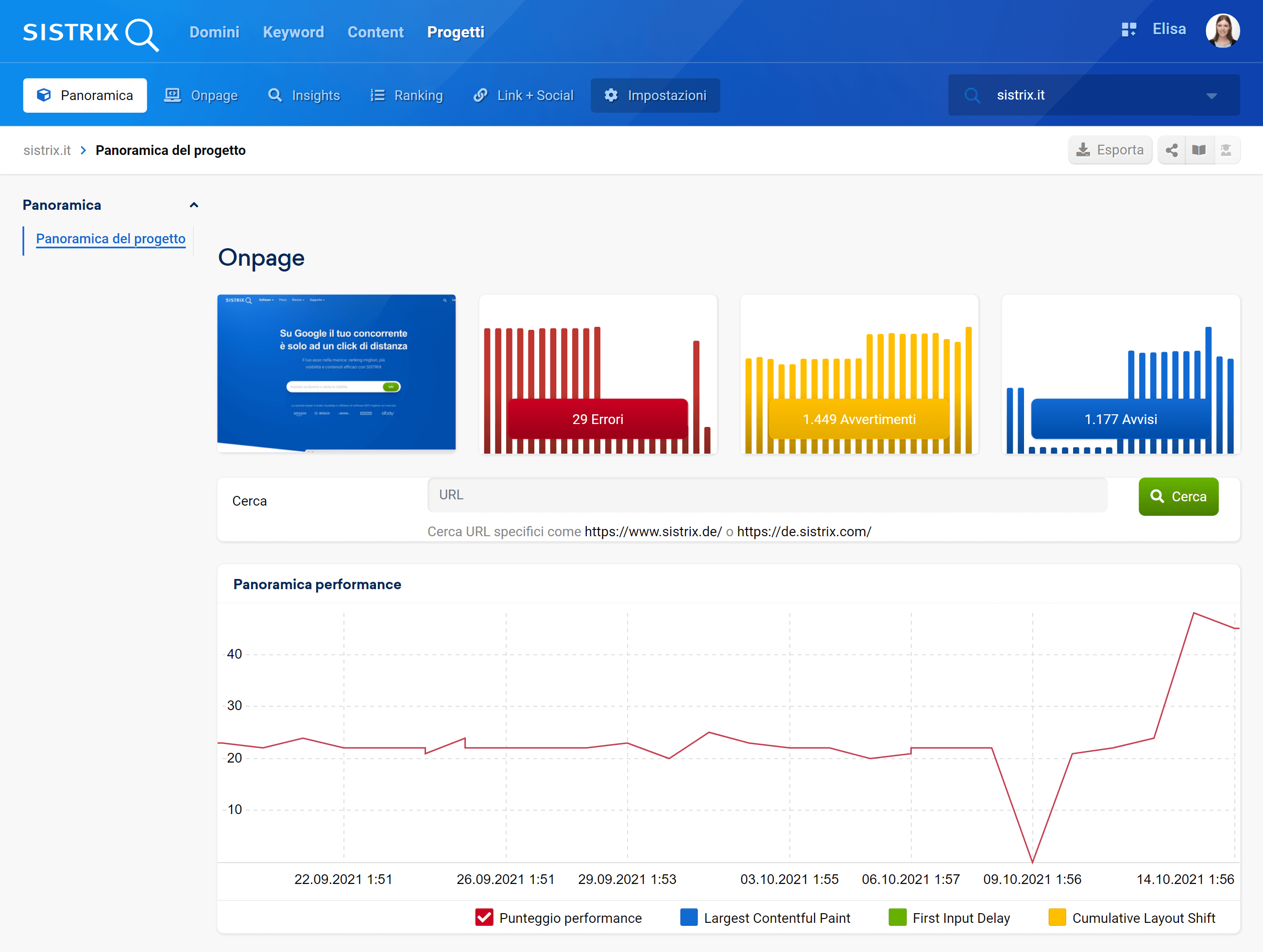This screenshot has height=952, width=1263.
Task: Click into the URL search field
Action: [768, 495]
